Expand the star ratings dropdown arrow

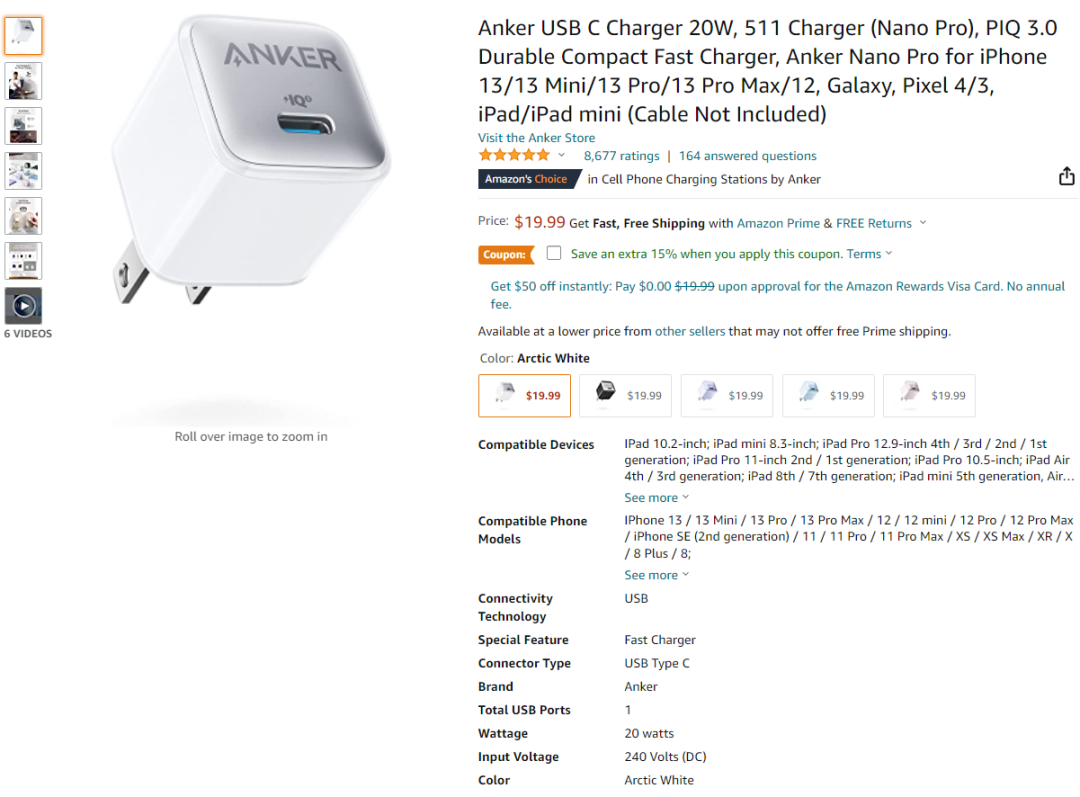point(561,156)
